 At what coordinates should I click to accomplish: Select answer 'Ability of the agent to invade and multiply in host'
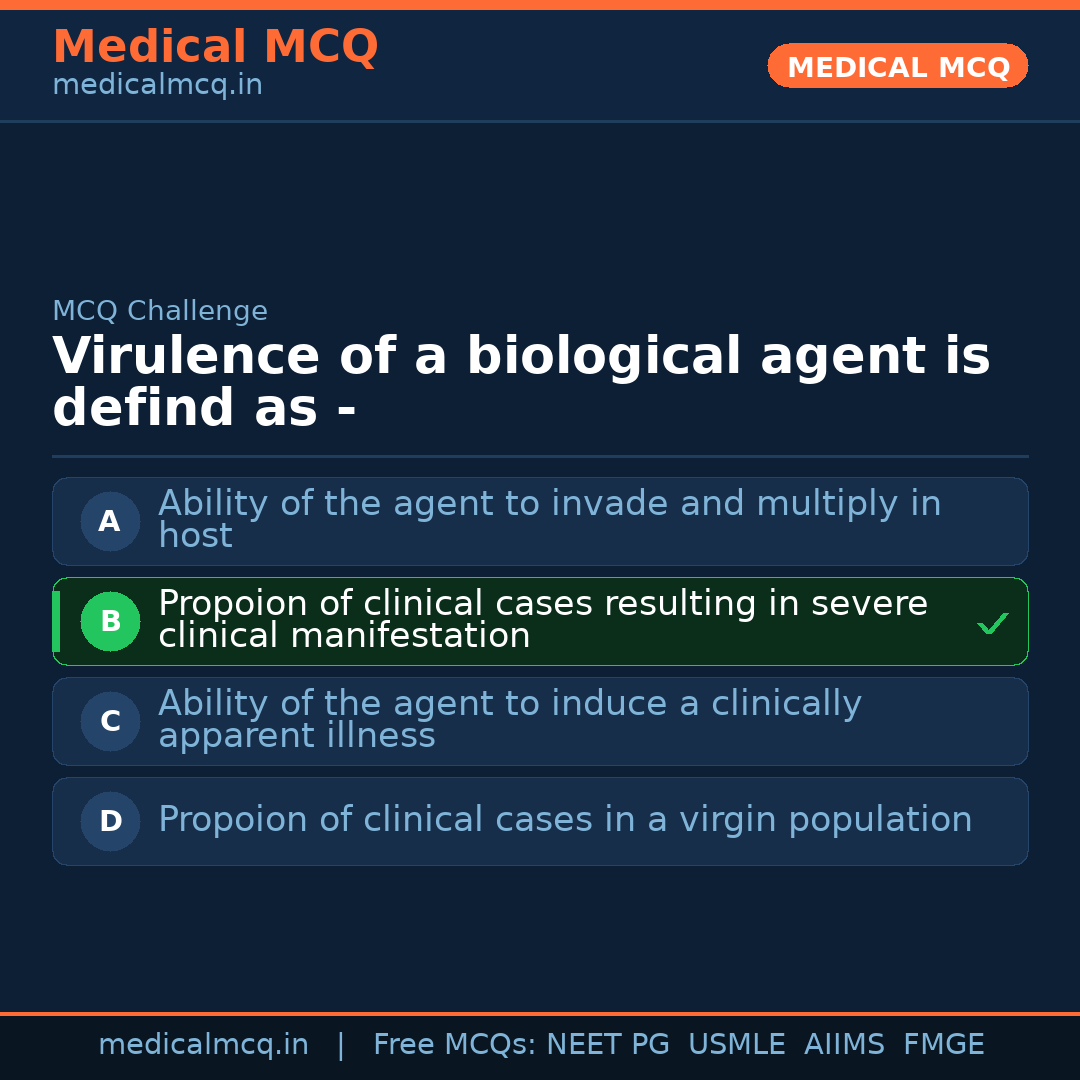click(549, 519)
